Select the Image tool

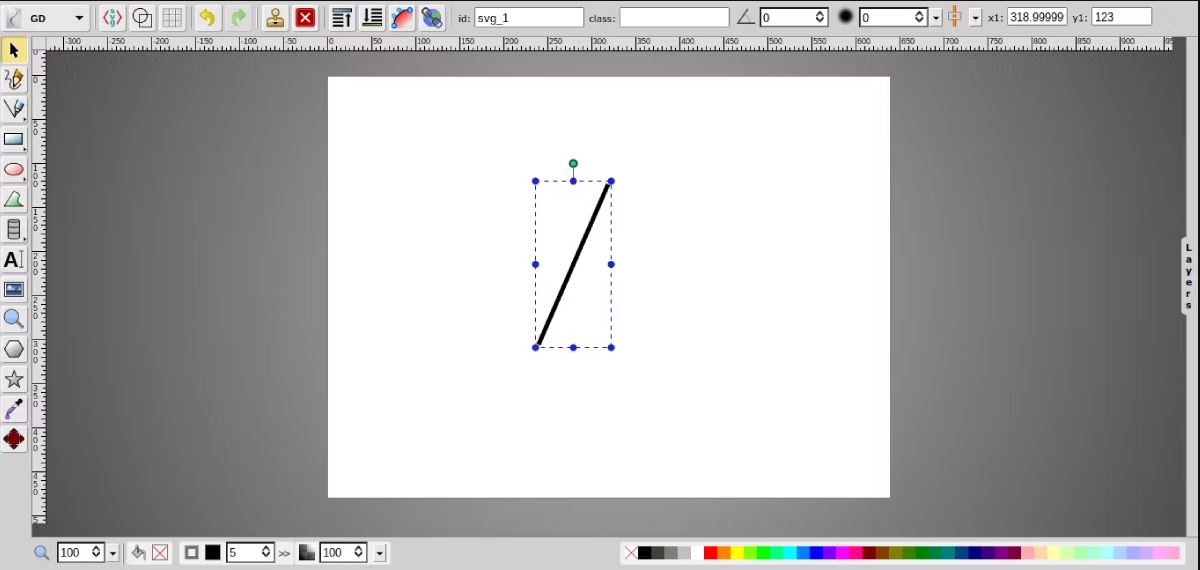[14, 289]
